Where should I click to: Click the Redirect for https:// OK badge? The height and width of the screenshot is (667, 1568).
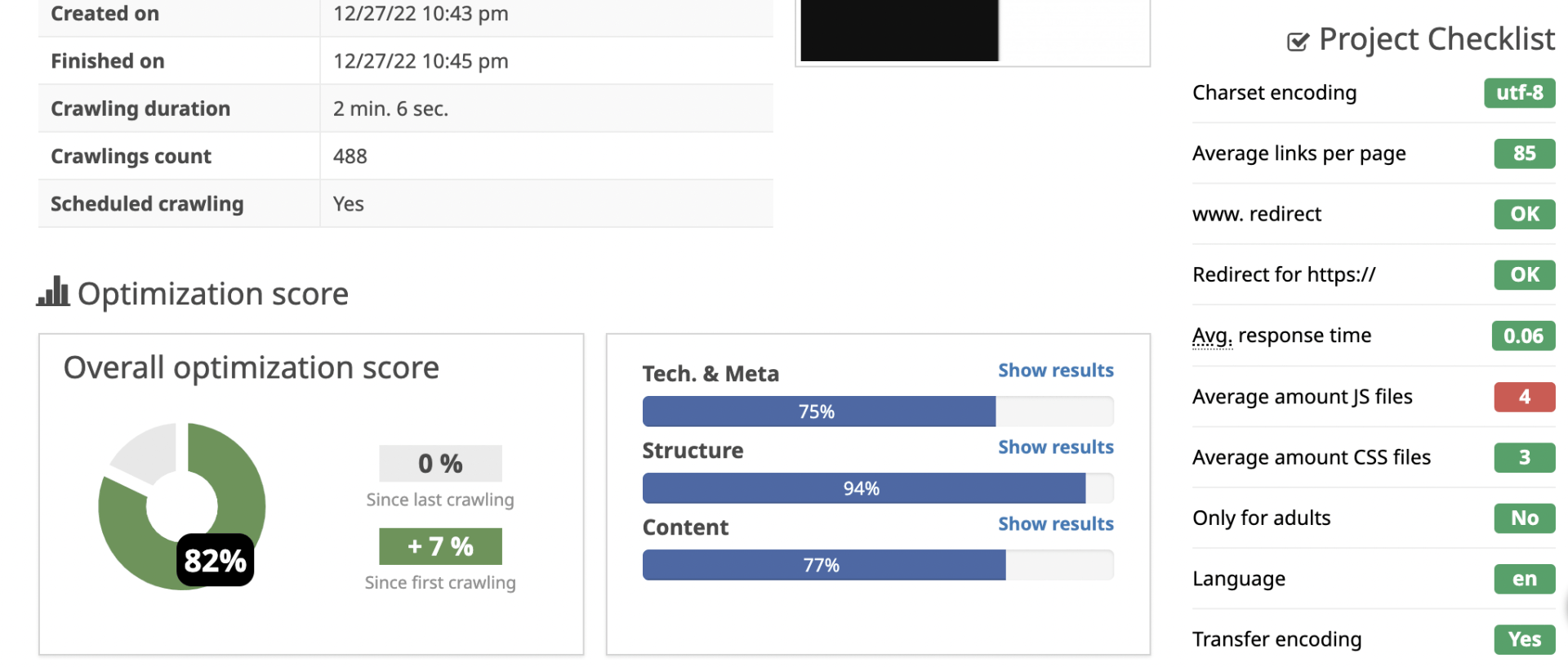point(1524,275)
